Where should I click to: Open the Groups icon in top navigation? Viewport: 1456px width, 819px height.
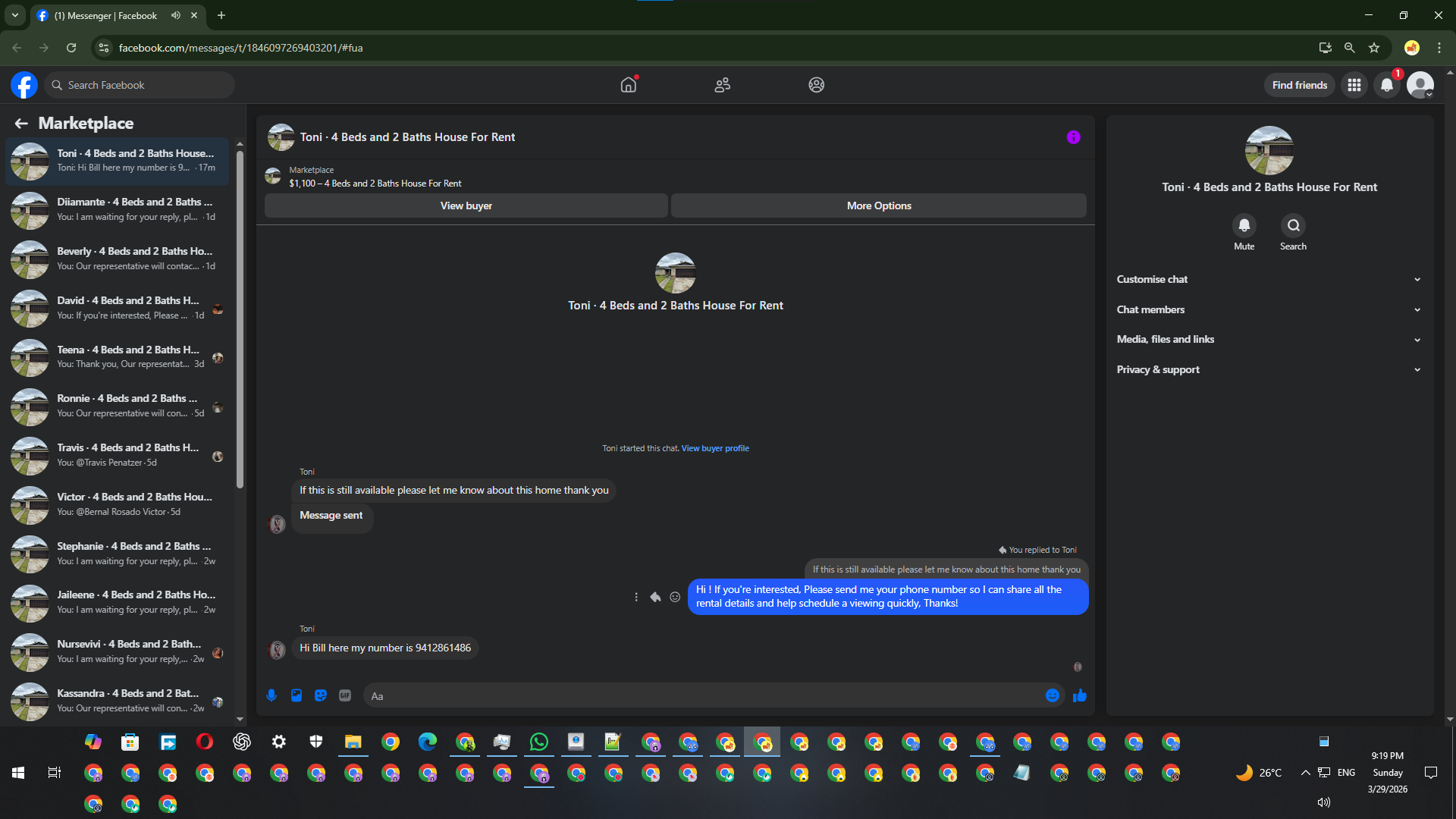click(816, 85)
